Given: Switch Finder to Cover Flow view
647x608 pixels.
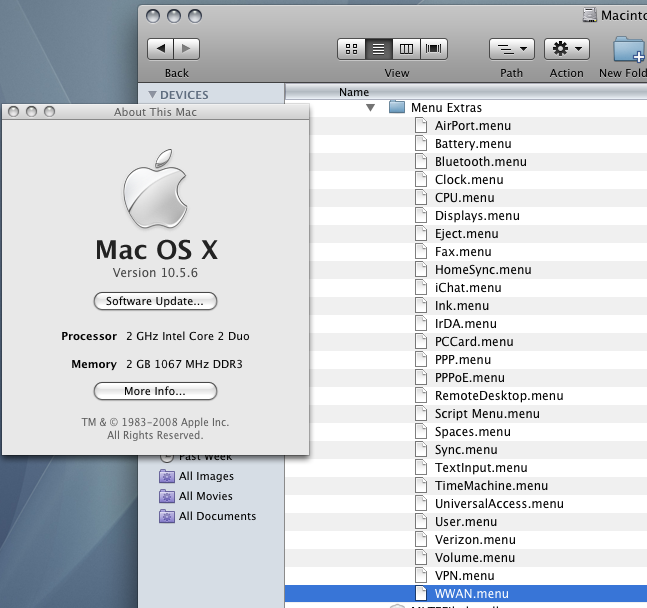Looking at the screenshot, I should pyautogui.click(x=434, y=49).
